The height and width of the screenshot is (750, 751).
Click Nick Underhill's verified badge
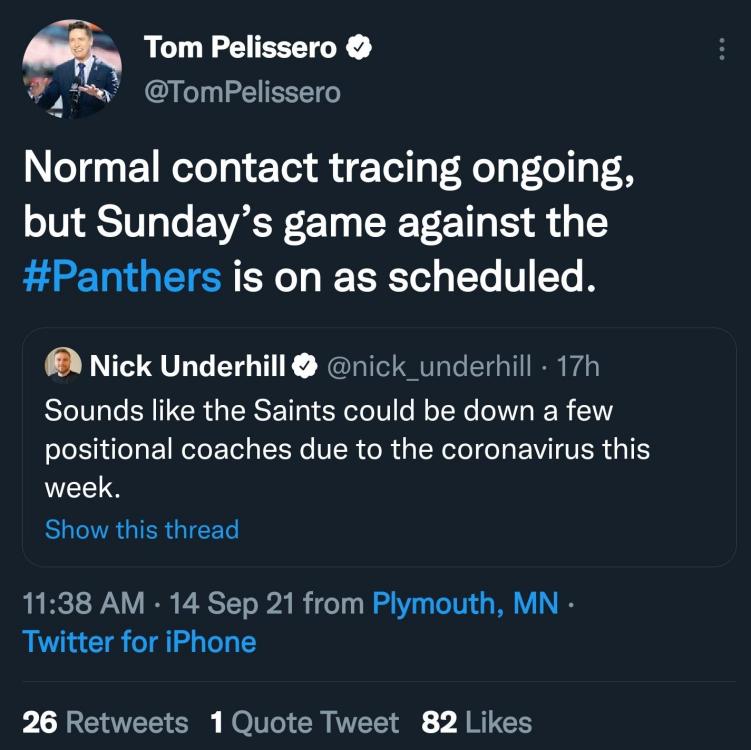(303, 367)
